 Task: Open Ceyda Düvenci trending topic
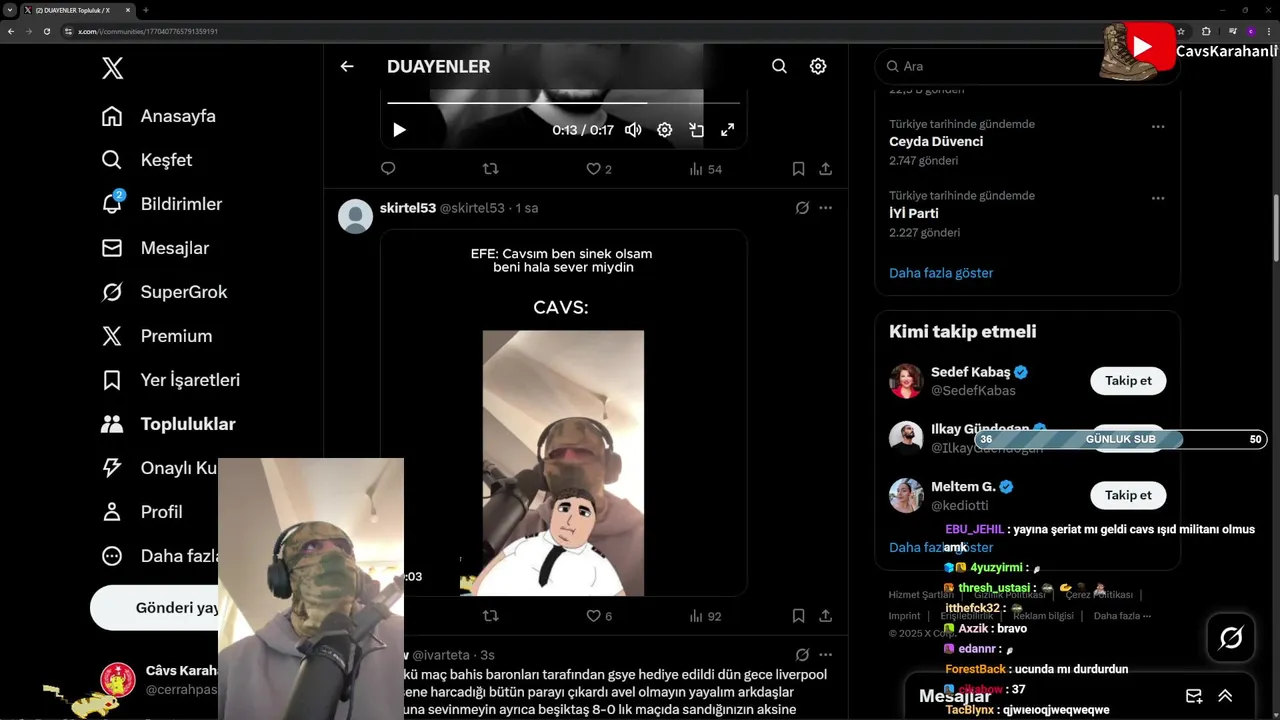(936, 142)
